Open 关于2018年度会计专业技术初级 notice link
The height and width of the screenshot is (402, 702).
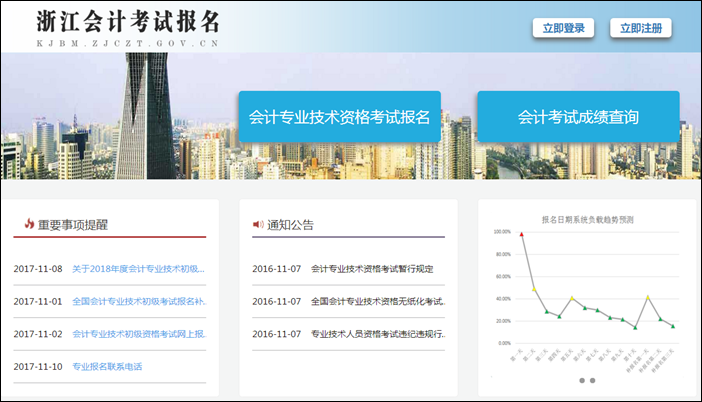pos(138,269)
